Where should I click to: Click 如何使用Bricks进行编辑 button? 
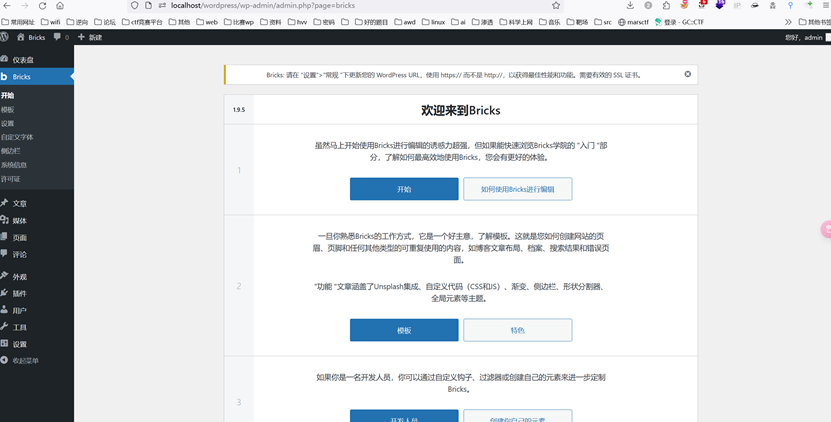[x=518, y=189]
